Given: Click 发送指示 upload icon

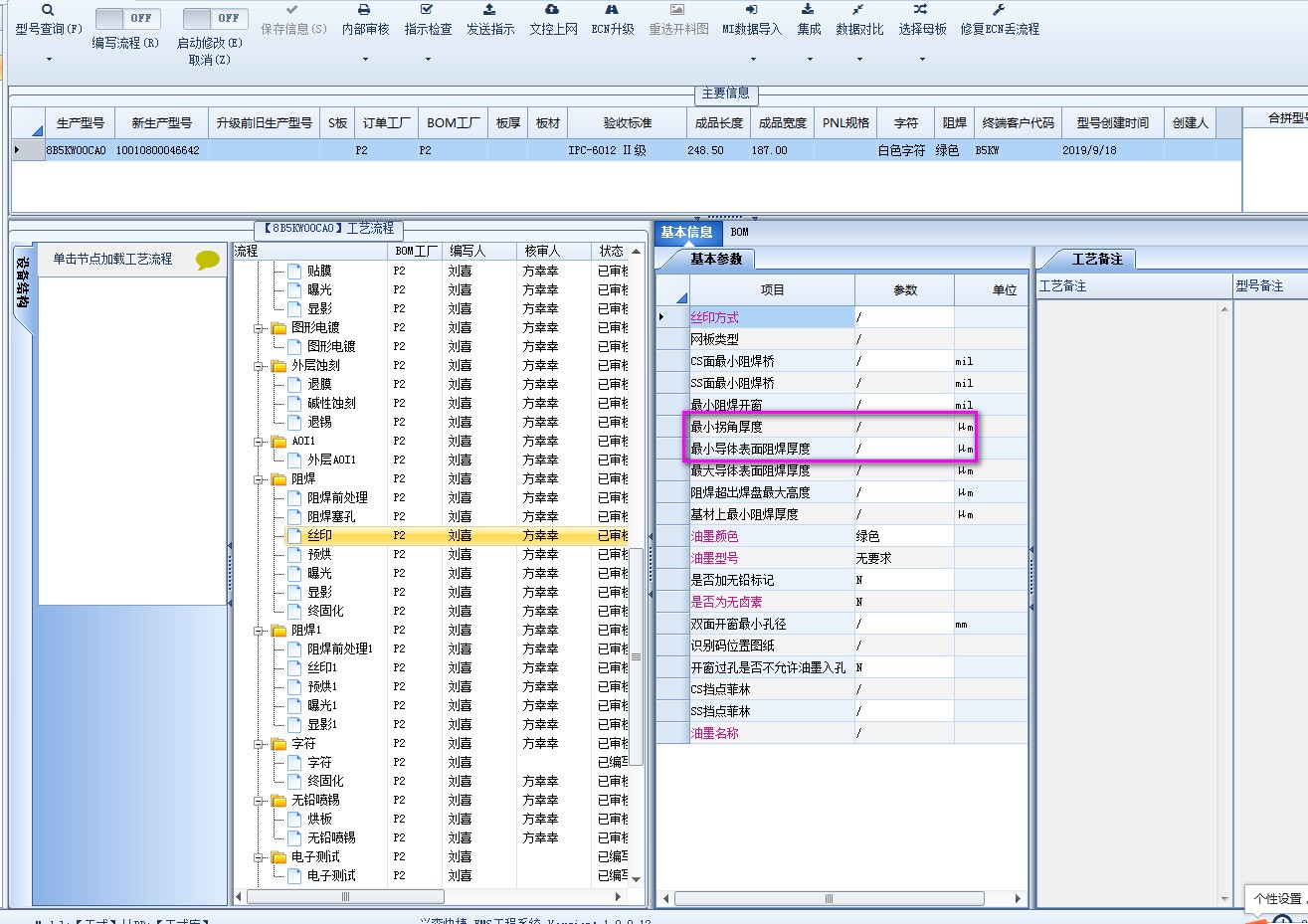Looking at the screenshot, I should click(x=489, y=10).
